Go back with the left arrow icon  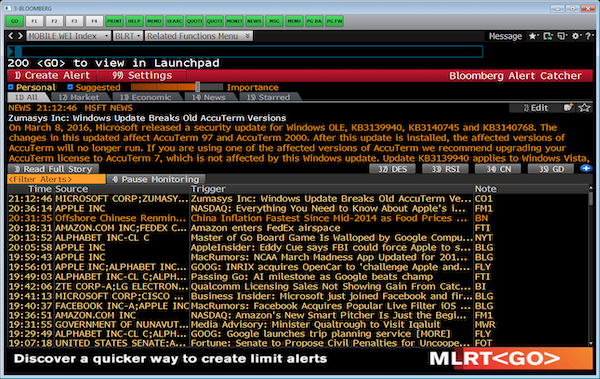tap(11, 36)
